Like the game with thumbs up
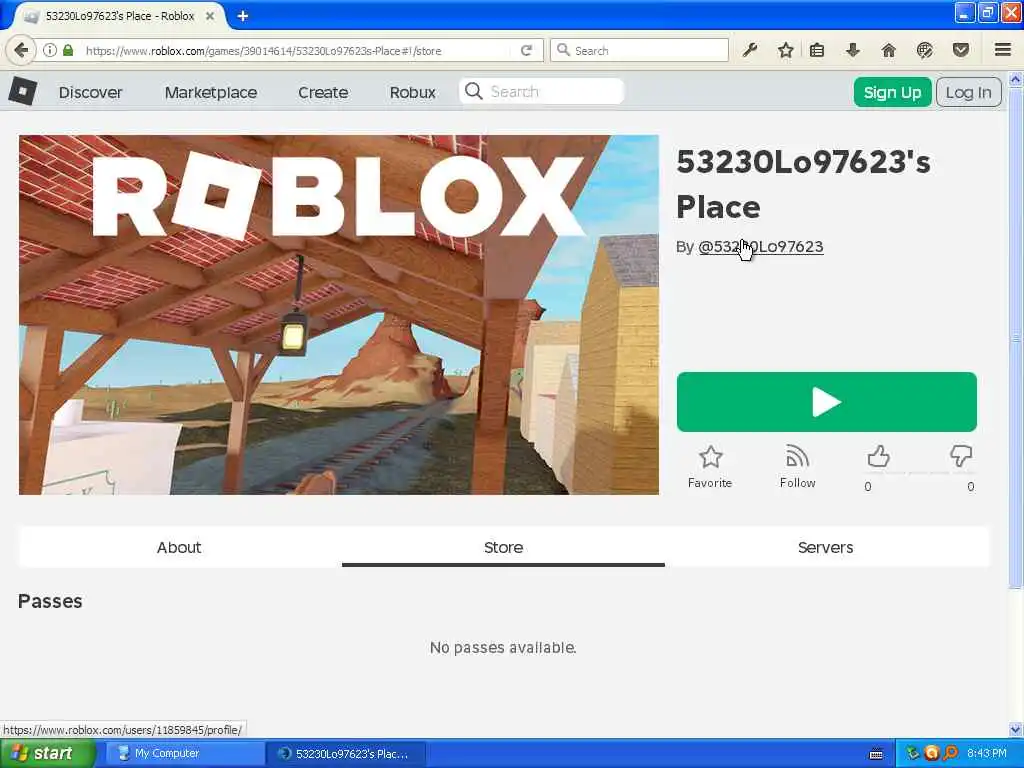The width and height of the screenshot is (1024, 768). coord(878,456)
